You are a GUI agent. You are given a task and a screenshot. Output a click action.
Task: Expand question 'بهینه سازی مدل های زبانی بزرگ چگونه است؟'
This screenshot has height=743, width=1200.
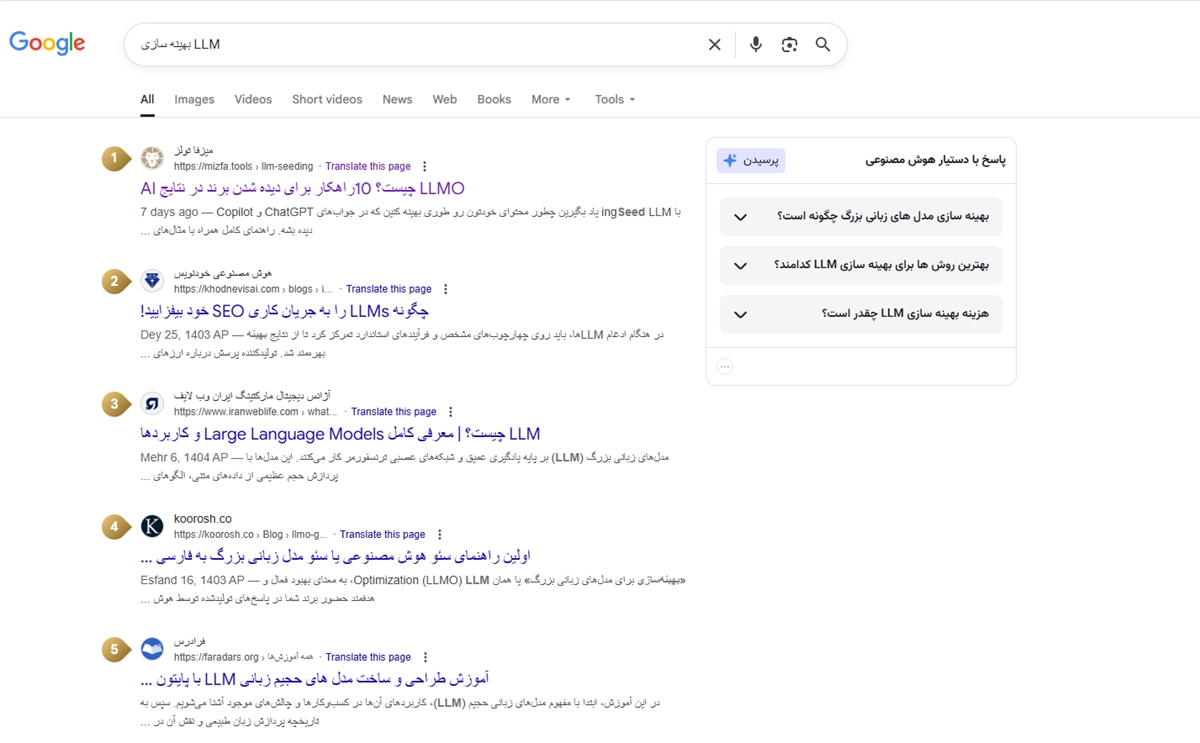tap(861, 217)
